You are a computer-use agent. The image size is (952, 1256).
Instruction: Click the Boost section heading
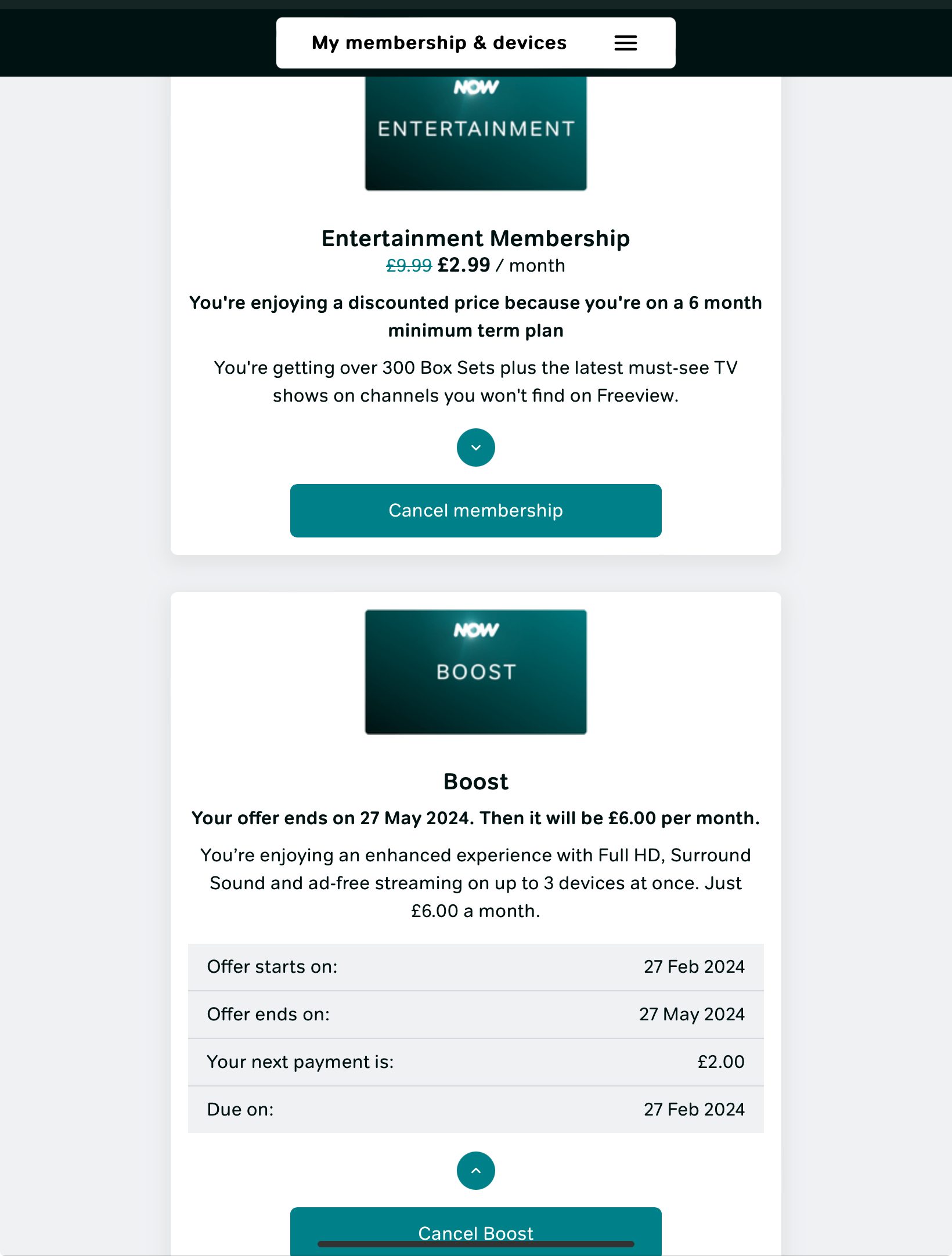475,781
